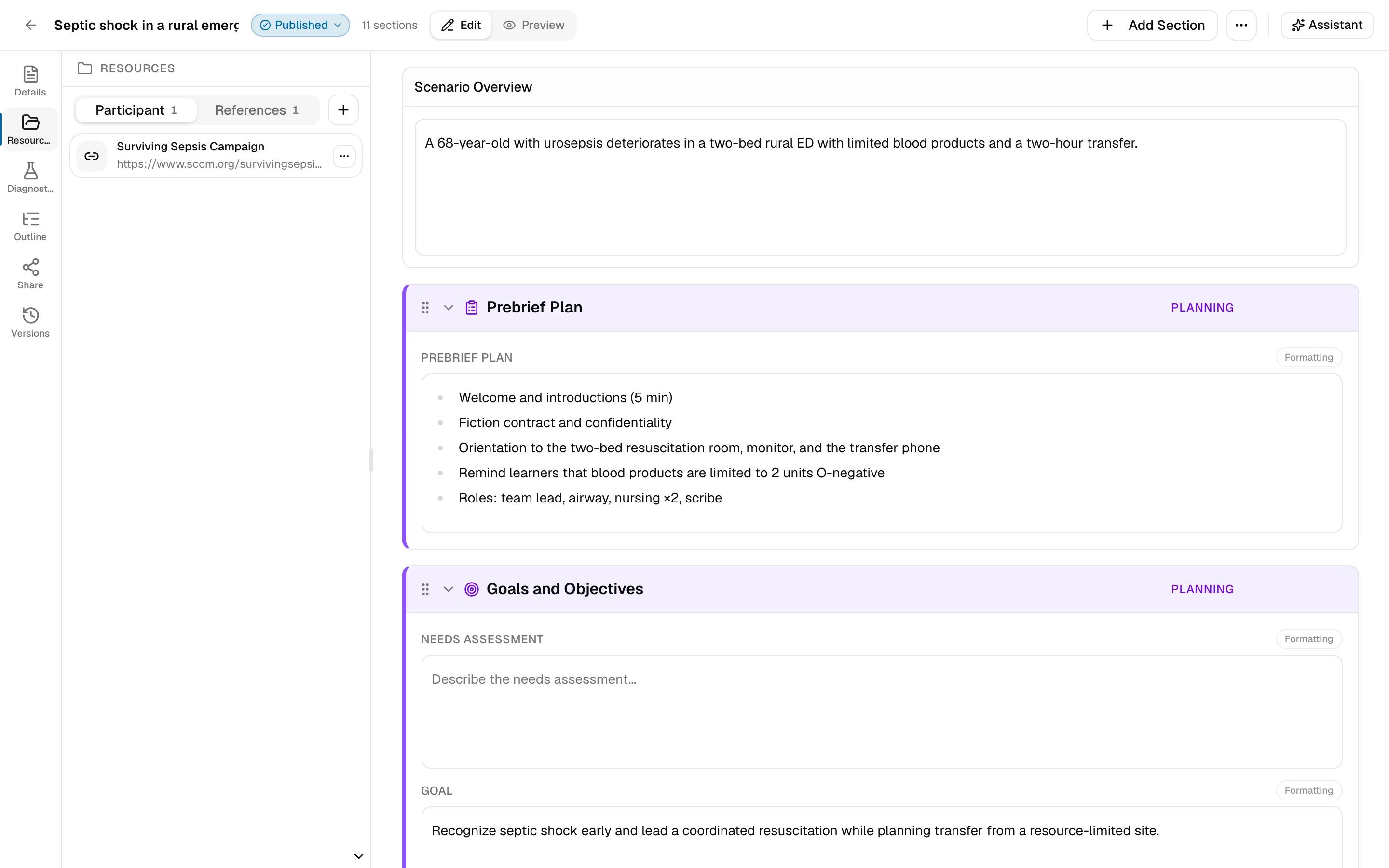
Task: Click the "Remind learners that blood products" bullet
Action: 671,473
